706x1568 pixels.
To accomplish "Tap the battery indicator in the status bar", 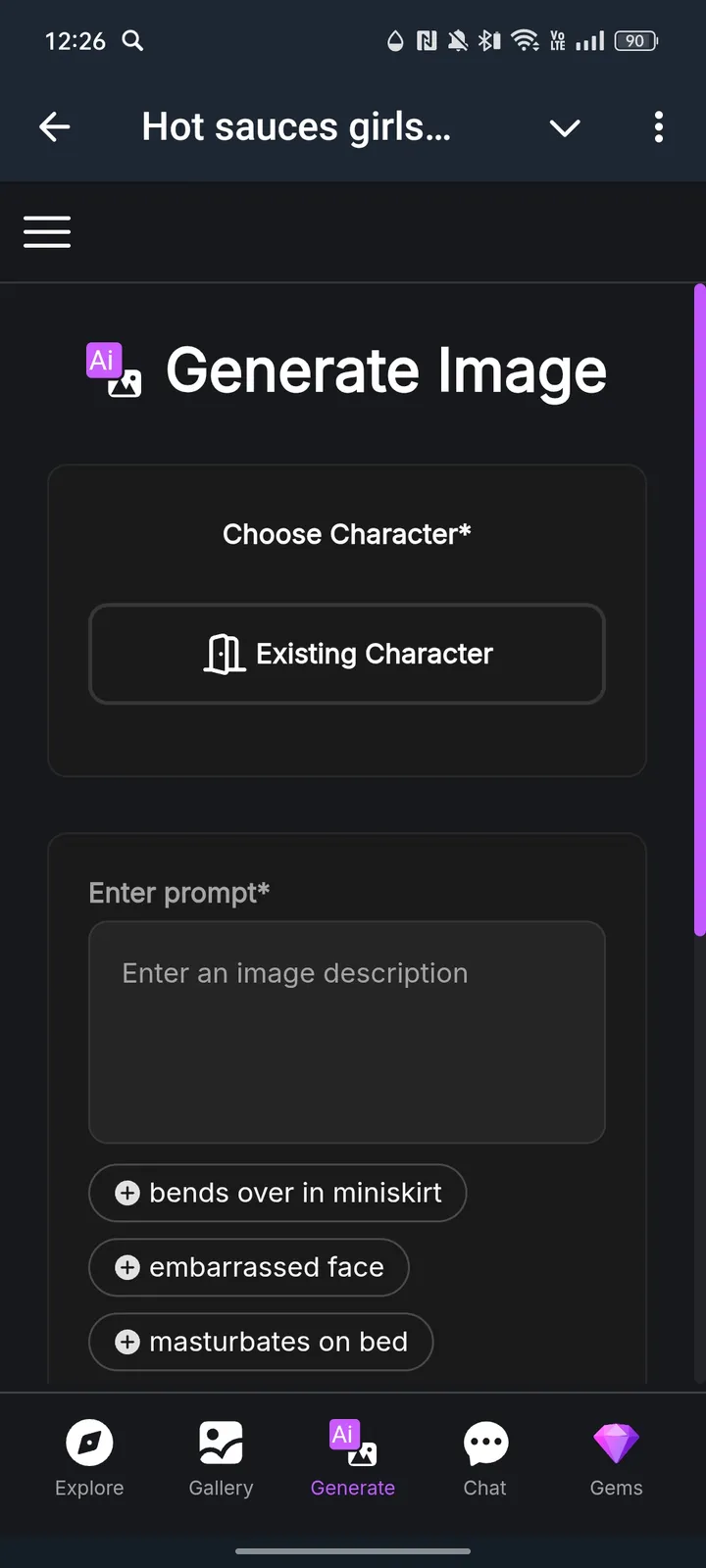I will pyautogui.click(x=635, y=41).
